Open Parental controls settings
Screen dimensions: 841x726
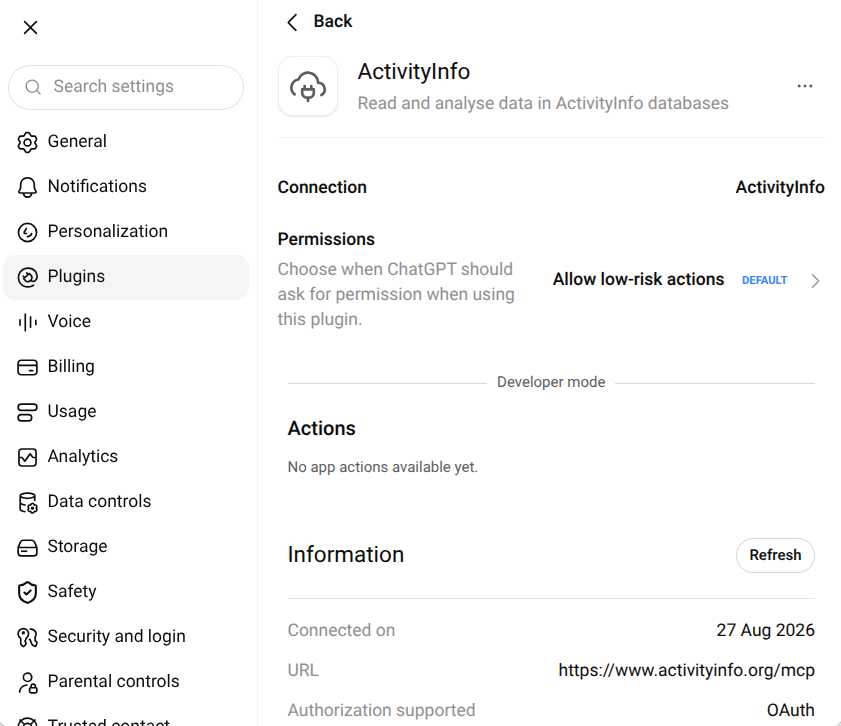pyautogui.click(x=126, y=682)
